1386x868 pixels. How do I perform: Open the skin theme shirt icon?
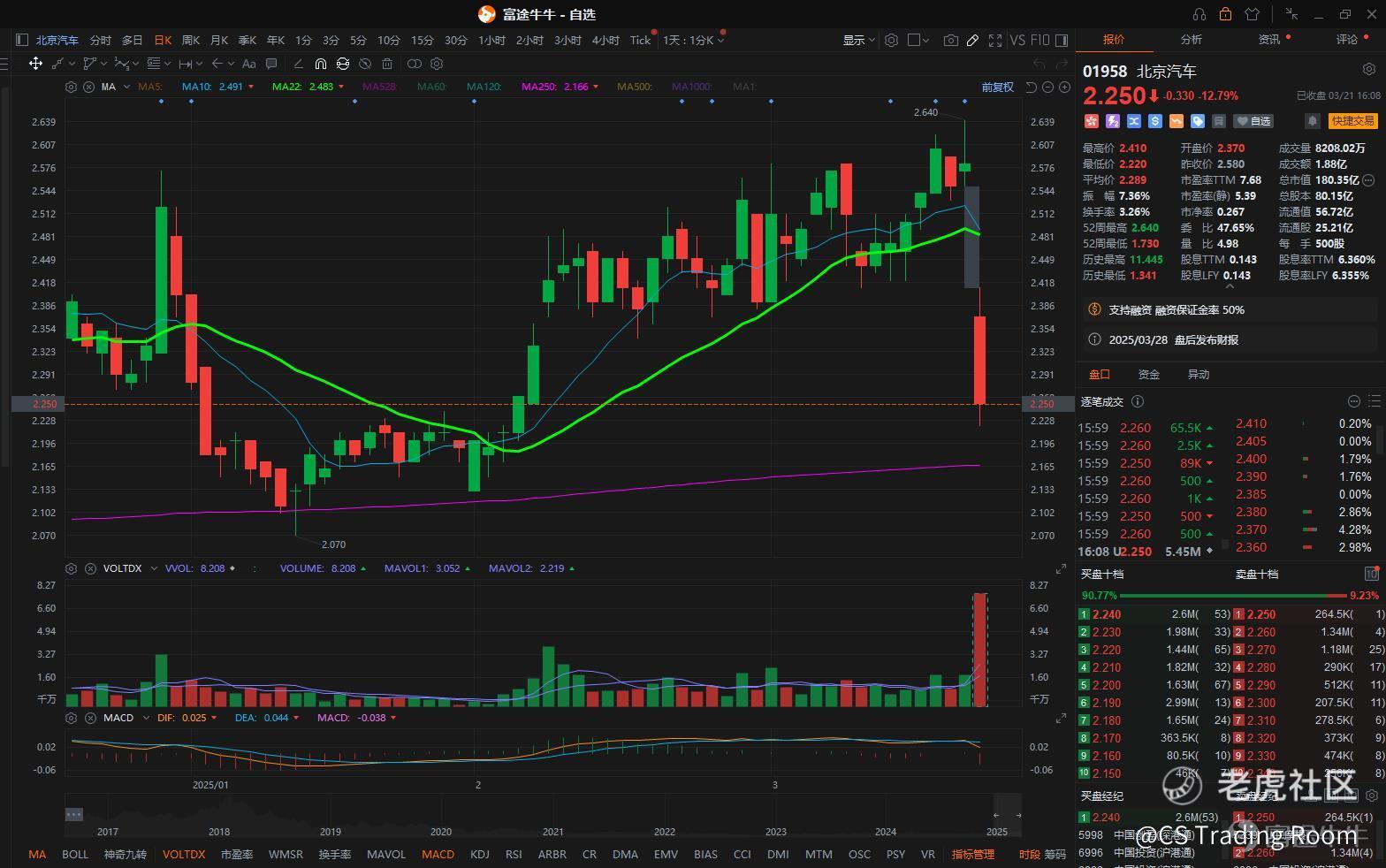[x=1252, y=14]
